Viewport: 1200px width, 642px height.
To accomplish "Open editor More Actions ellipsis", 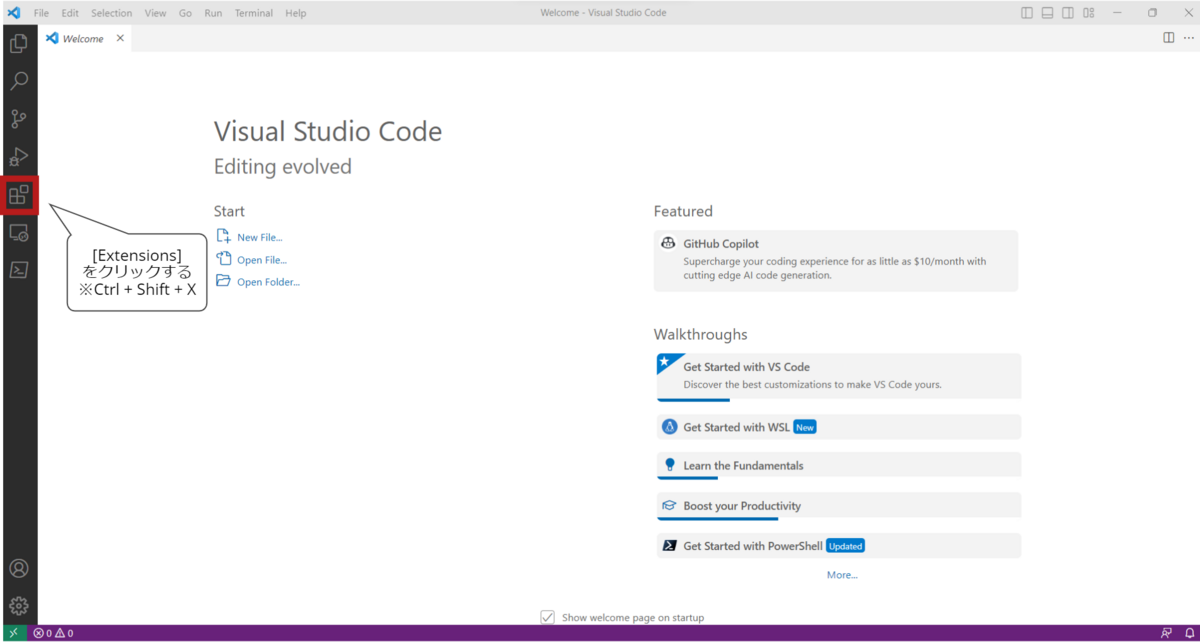I will point(1188,38).
